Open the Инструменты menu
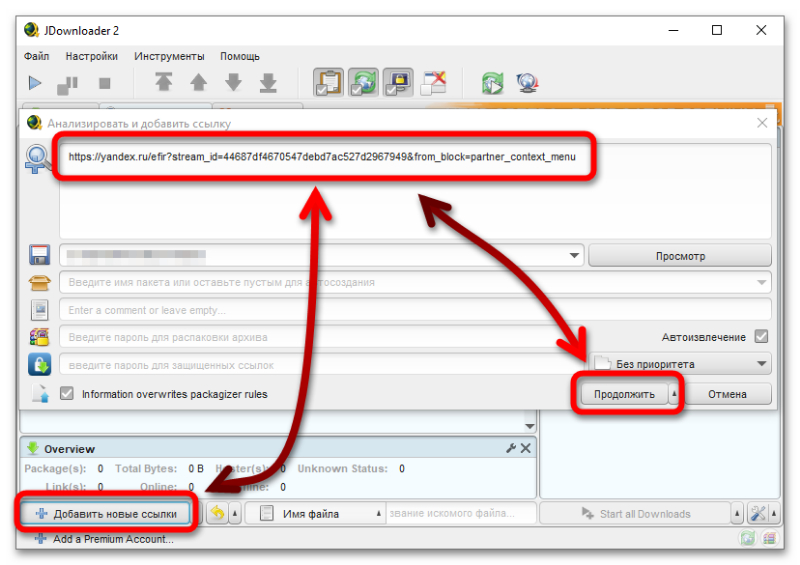Screen dimensions: 800x565 click(x=169, y=56)
